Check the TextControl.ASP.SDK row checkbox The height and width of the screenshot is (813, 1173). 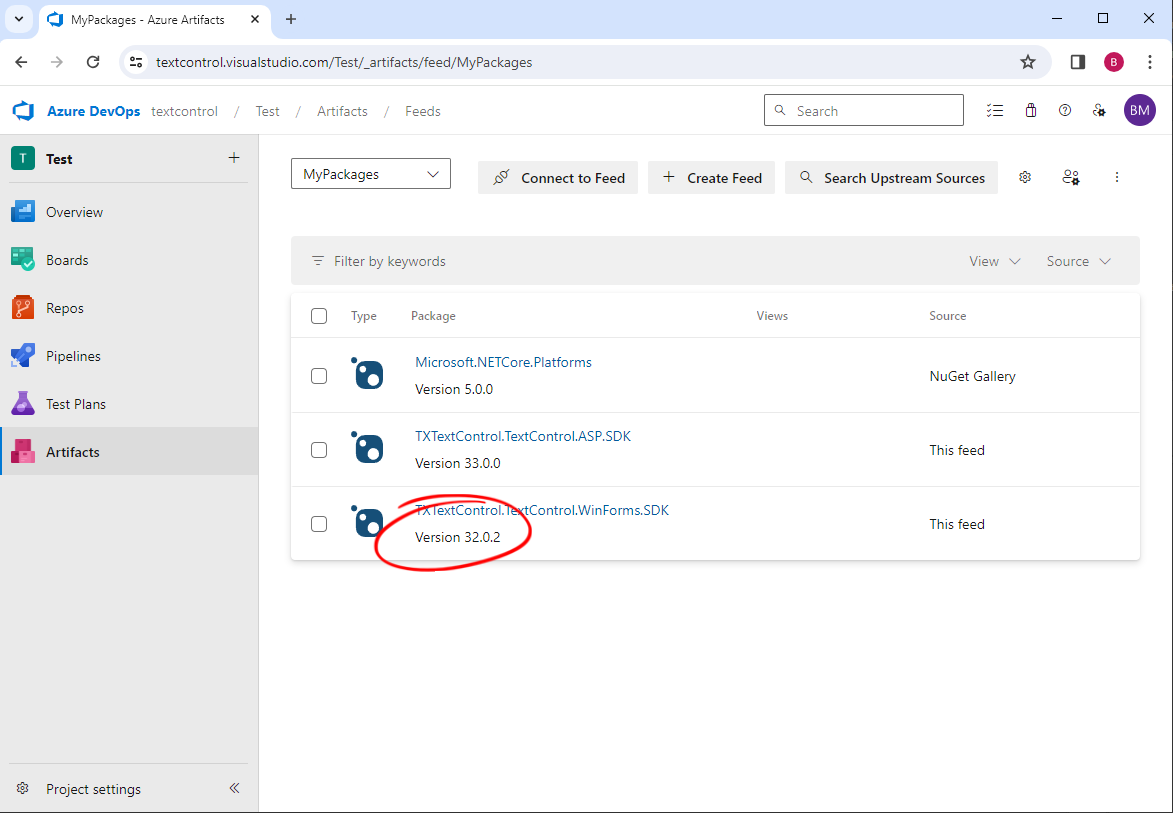pyautogui.click(x=319, y=450)
